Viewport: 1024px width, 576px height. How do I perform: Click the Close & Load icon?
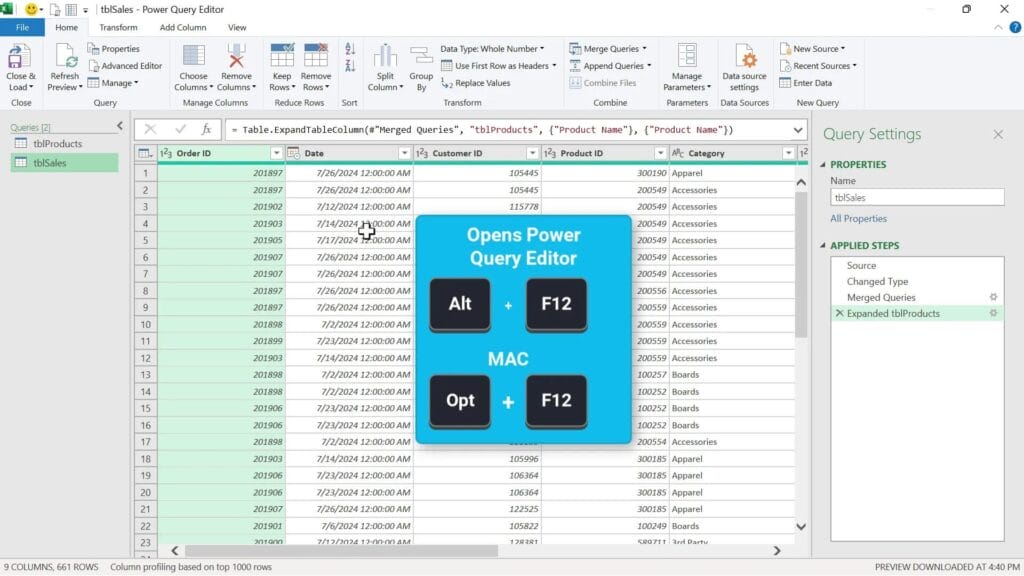click(x=20, y=58)
